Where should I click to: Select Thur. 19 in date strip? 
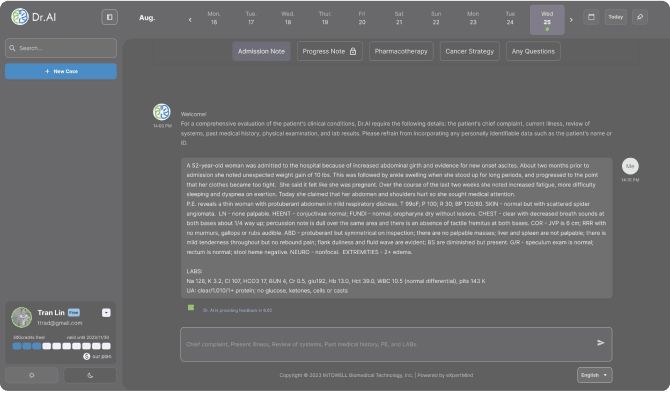(325, 18)
